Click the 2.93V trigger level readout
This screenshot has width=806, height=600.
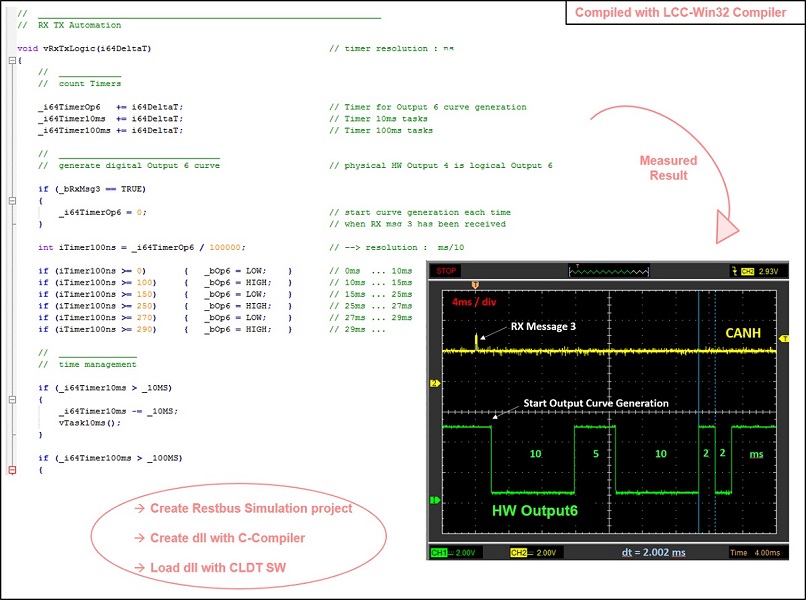click(x=768, y=271)
